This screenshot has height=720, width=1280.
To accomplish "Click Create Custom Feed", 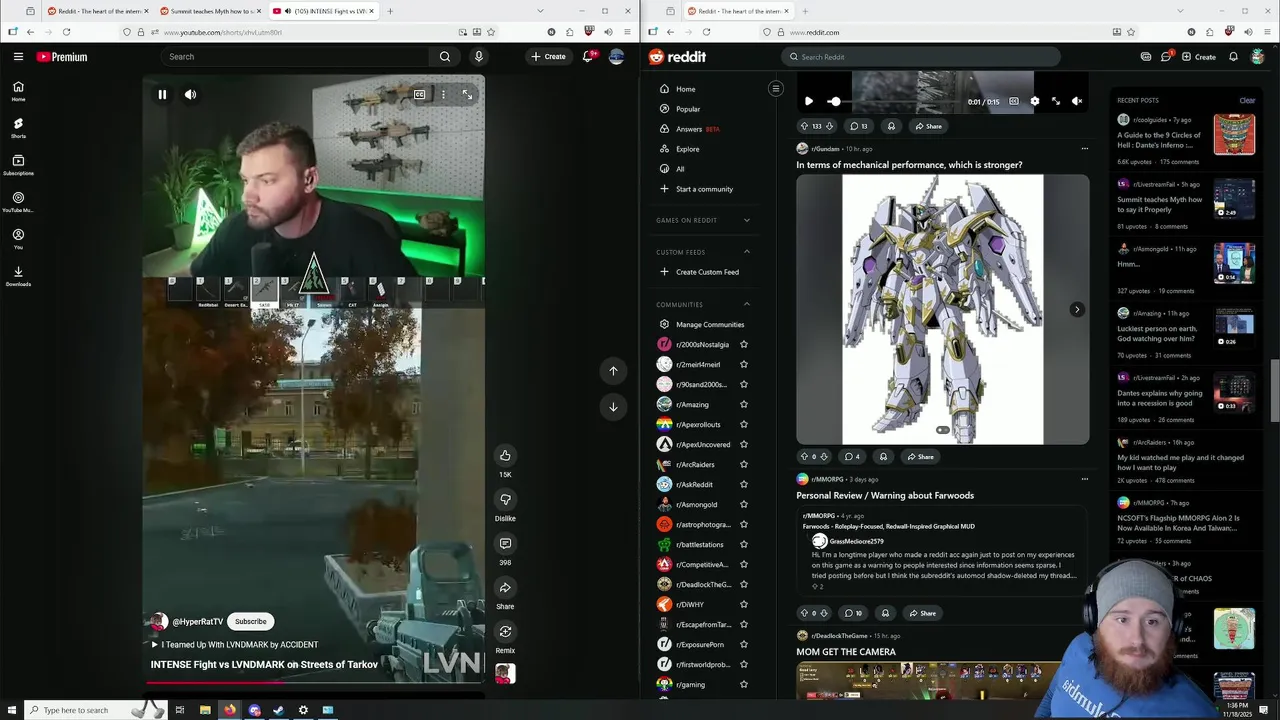I will tap(707, 272).
